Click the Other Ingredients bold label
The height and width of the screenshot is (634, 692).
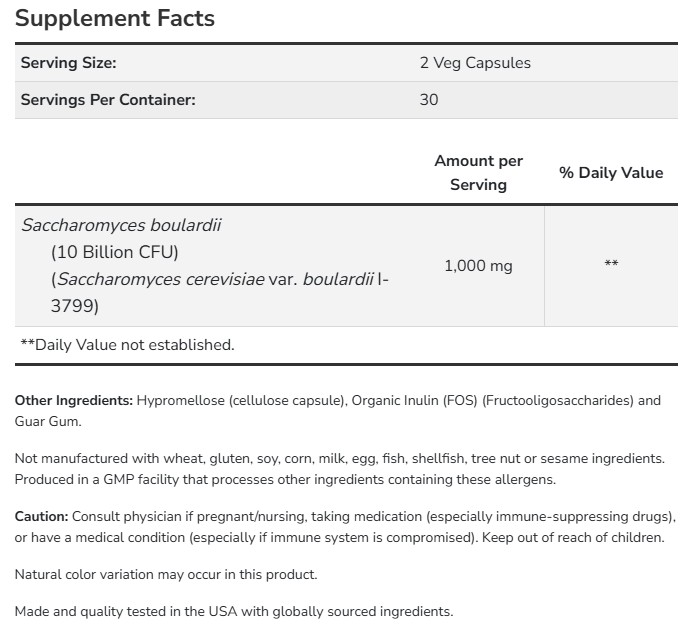coord(74,400)
